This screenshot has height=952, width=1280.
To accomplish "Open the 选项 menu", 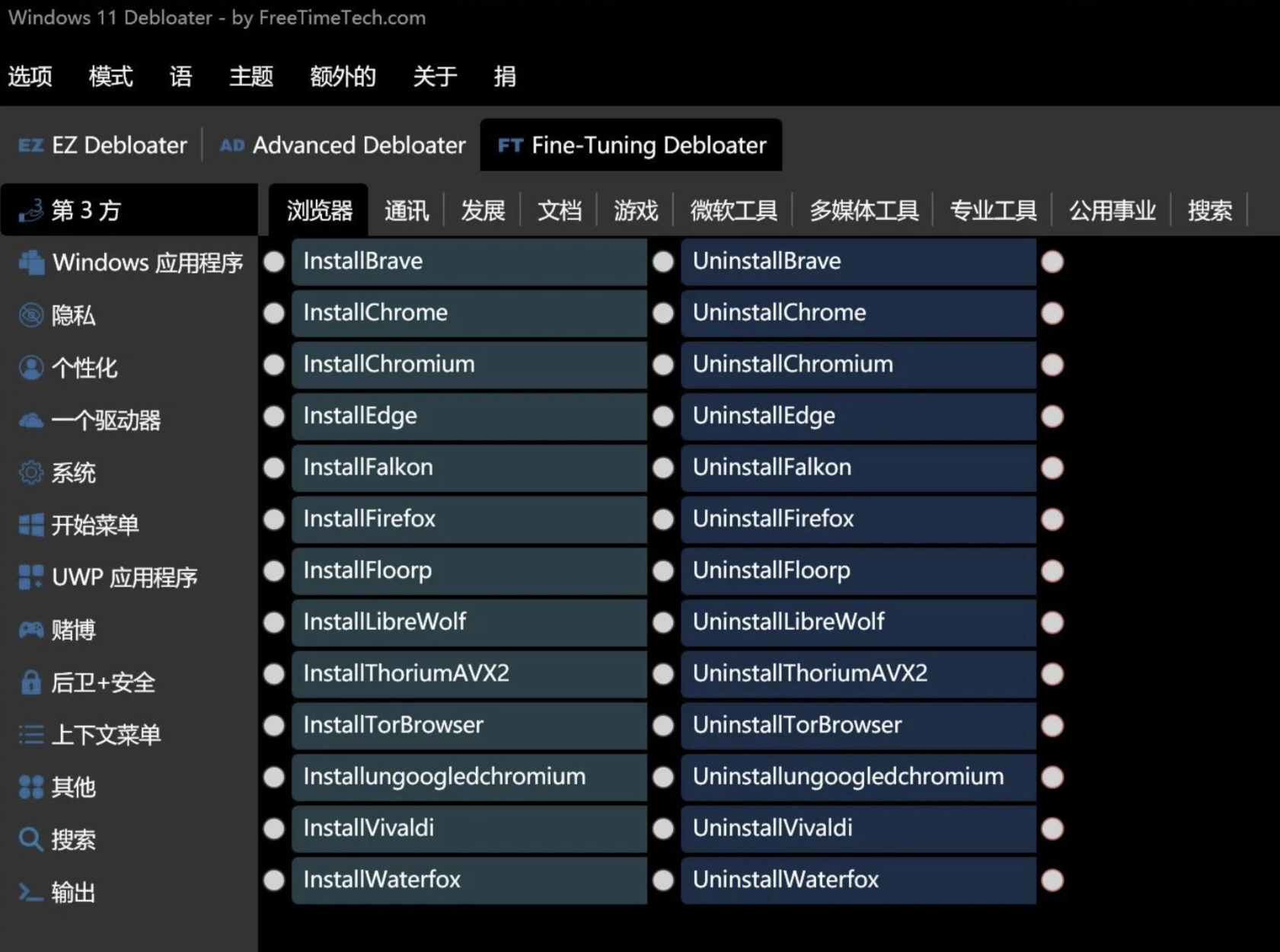I will pos(30,76).
